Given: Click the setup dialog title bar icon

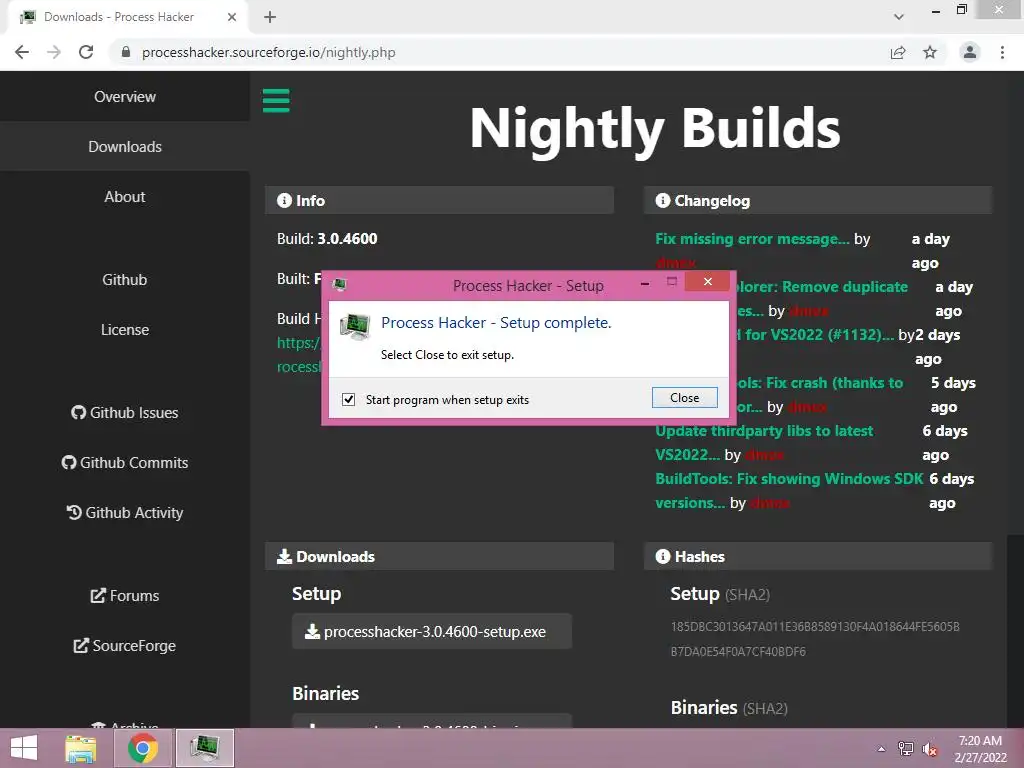Looking at the screenshot, I should coord(340,285).
